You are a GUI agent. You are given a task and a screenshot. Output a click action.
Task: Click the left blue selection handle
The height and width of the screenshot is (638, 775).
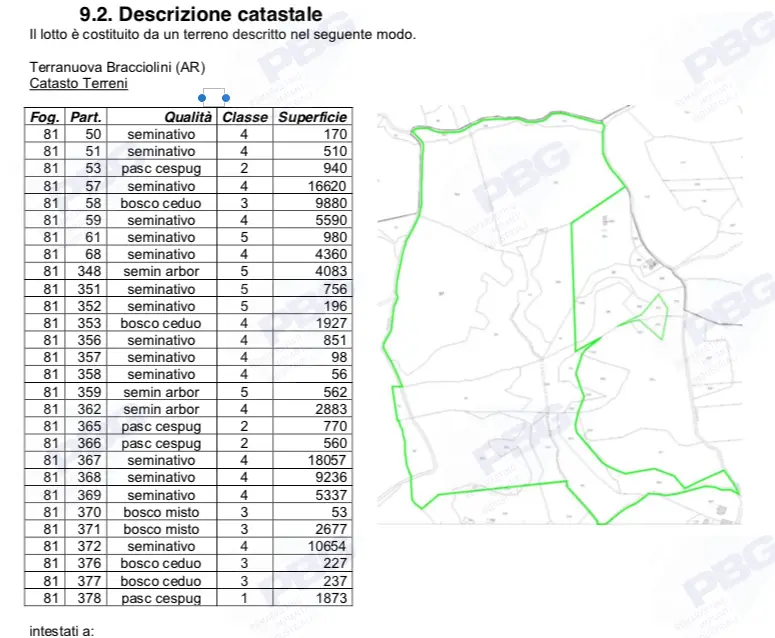coord(202,98)
